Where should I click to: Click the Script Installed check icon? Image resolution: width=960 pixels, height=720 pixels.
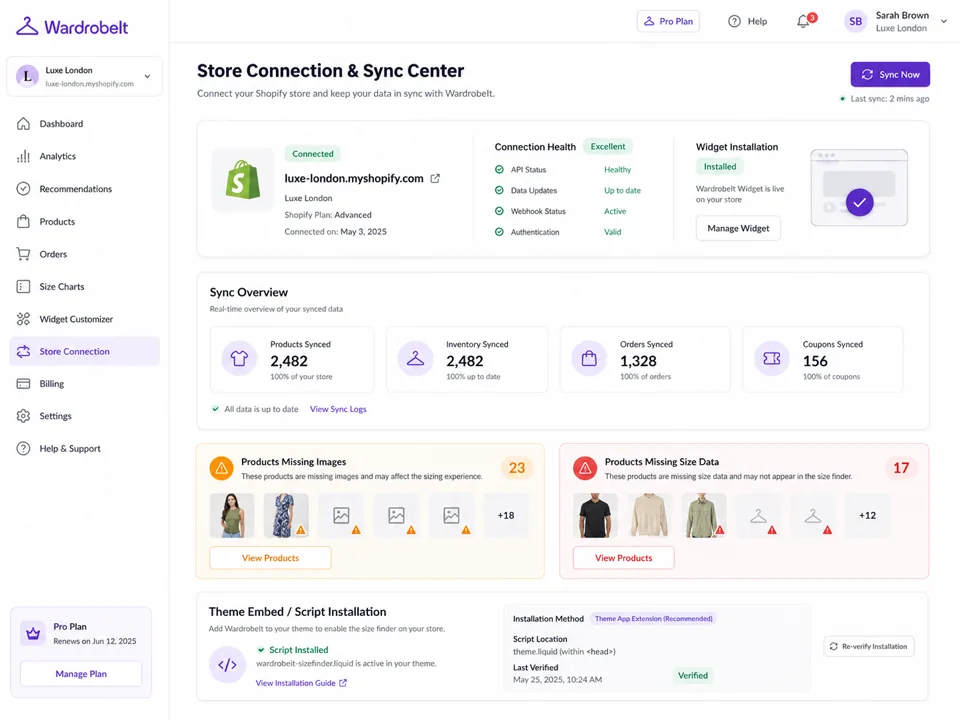pos(261,650)
